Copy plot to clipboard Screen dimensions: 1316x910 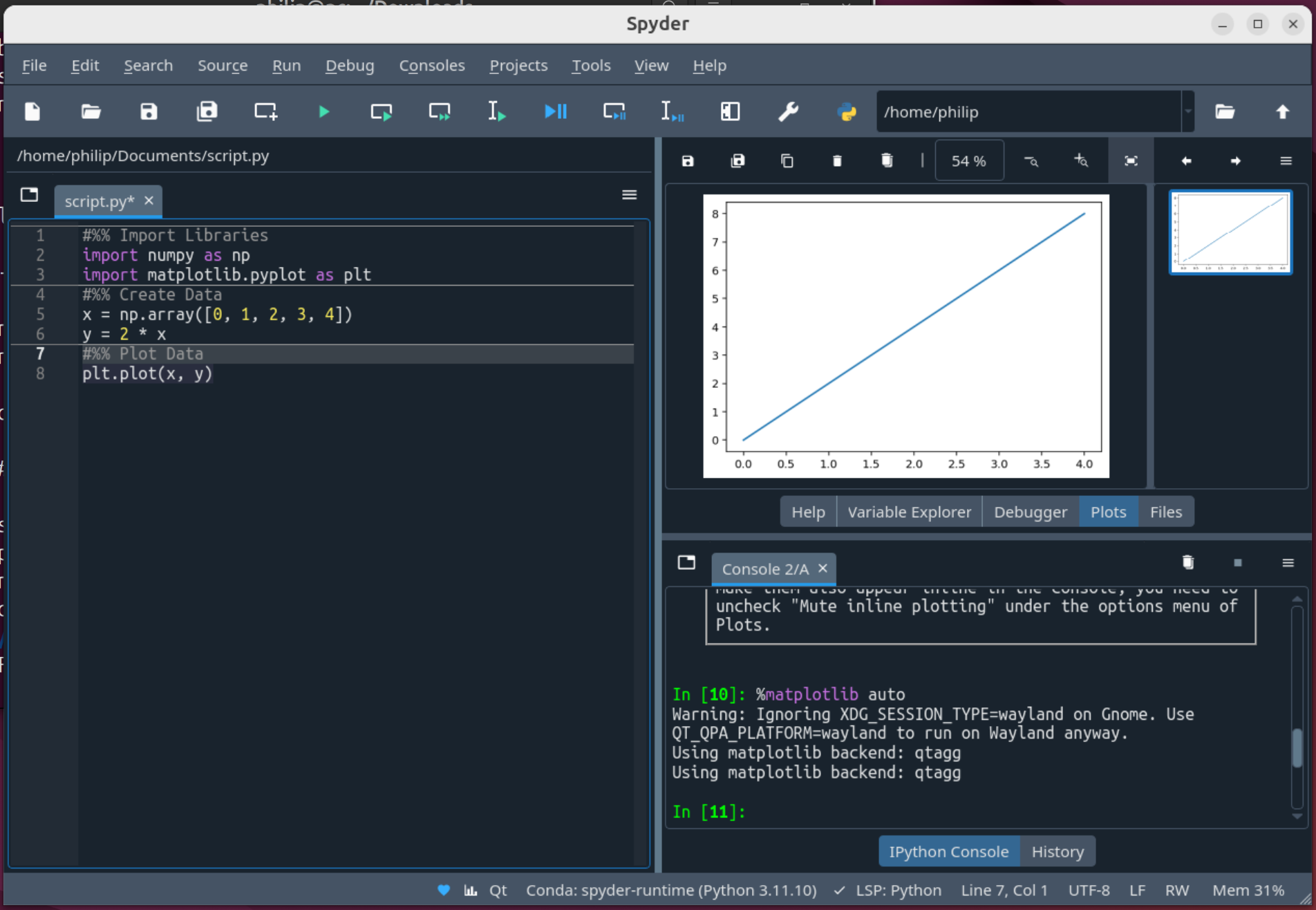[x=787, y=161]
